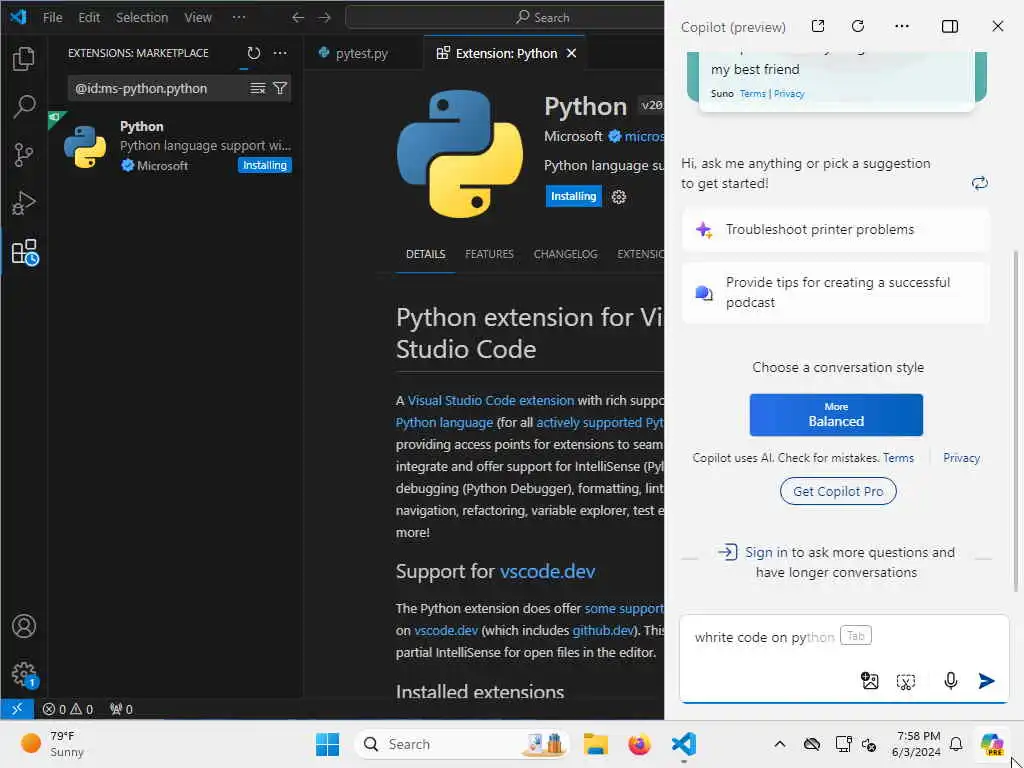Open the View menu
1024x768 pixels.
tap(198, 18)
